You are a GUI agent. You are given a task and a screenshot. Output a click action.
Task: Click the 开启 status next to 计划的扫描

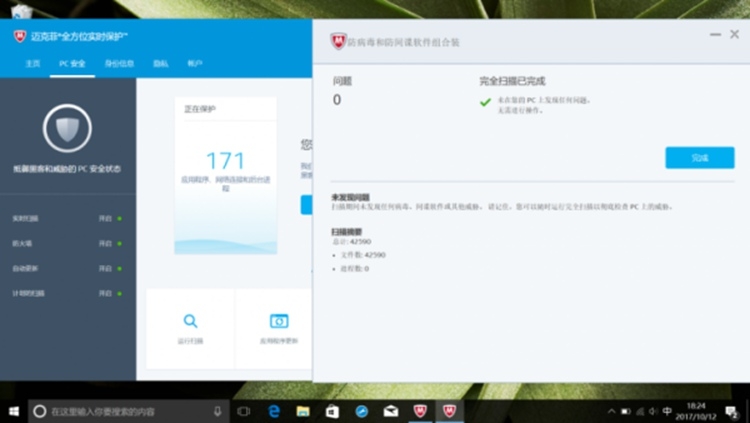(x=105, y=293)
